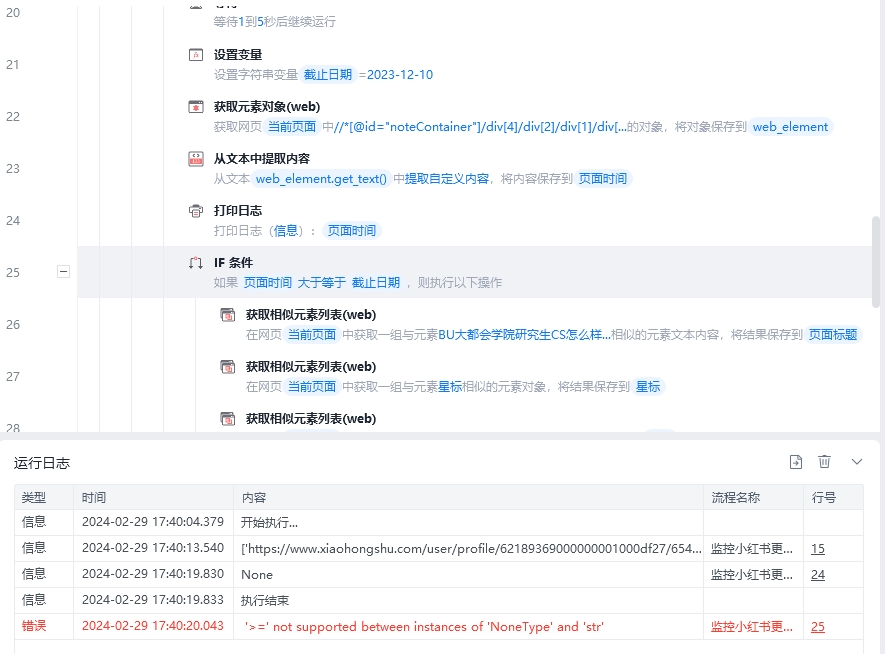Click the 当前页面 tag in row 27
Viewport: 885px width, 654px height.
tap(312, 387)
